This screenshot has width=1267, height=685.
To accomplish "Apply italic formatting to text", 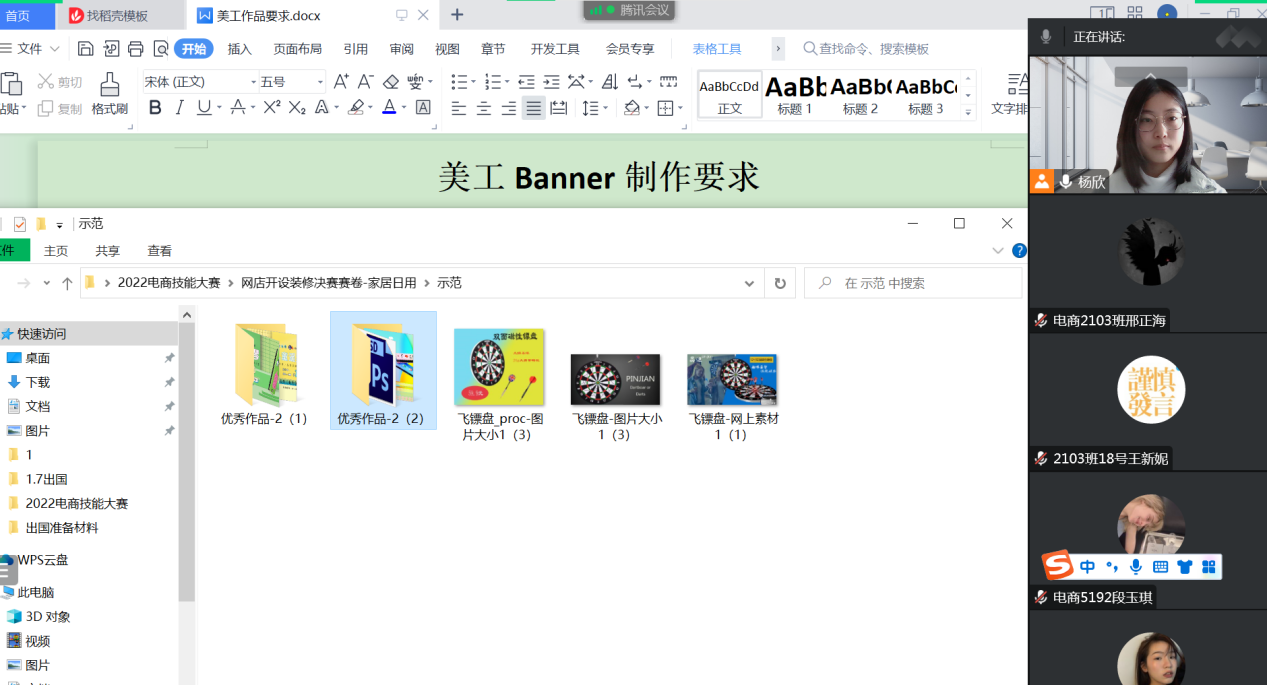I will [x=180, y=108].
